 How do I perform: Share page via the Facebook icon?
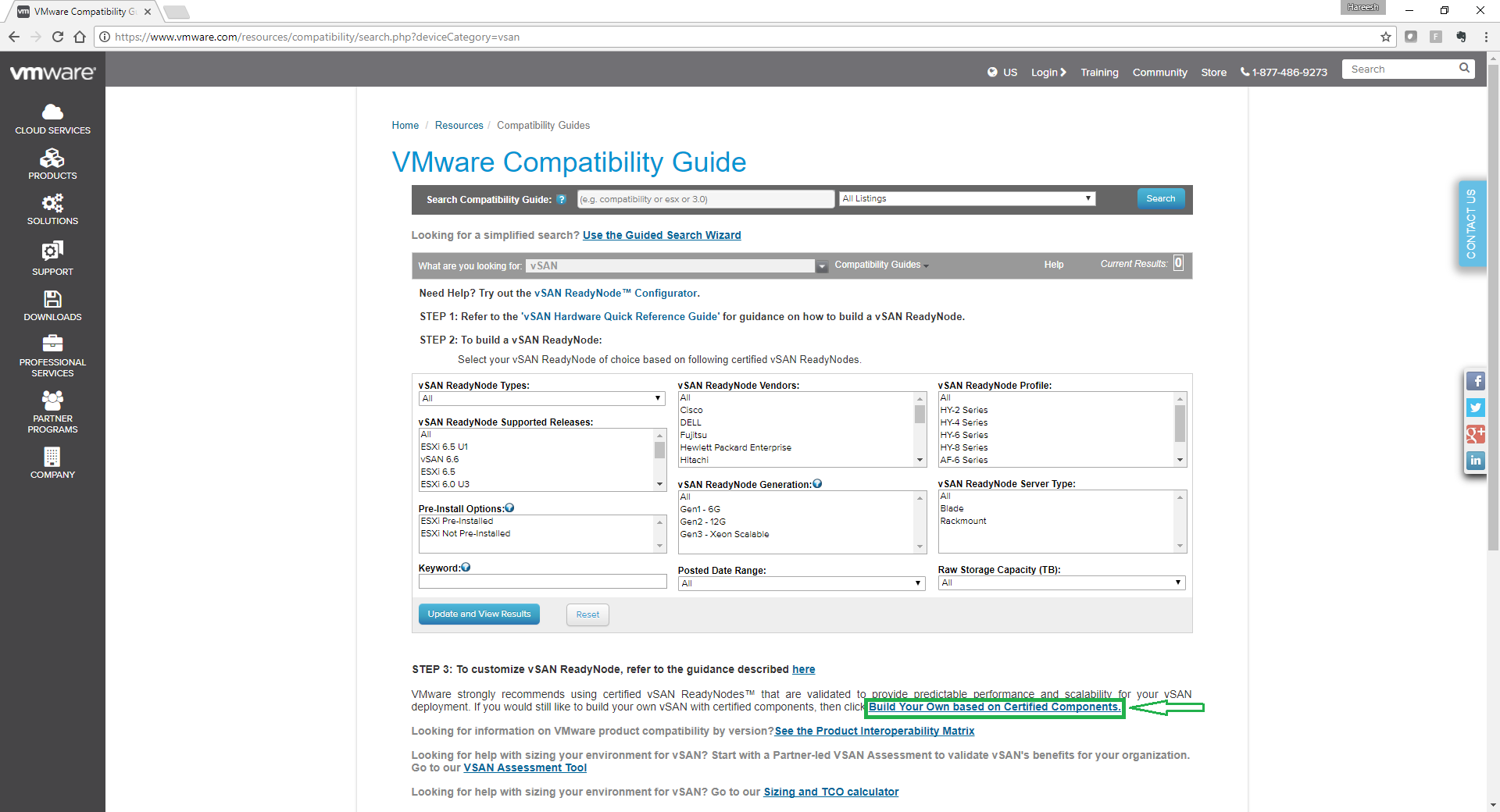pos(1475,382)
